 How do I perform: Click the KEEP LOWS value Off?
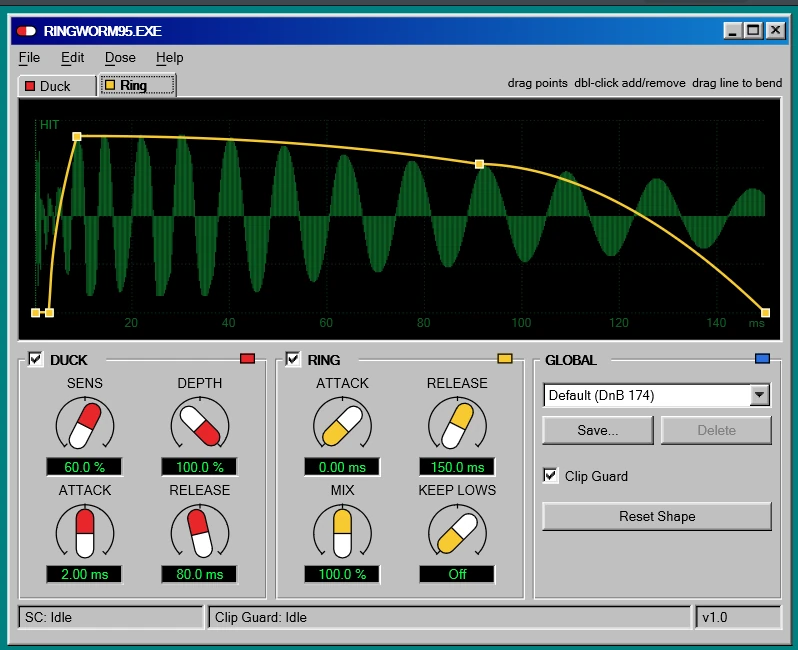pos(457,574)
